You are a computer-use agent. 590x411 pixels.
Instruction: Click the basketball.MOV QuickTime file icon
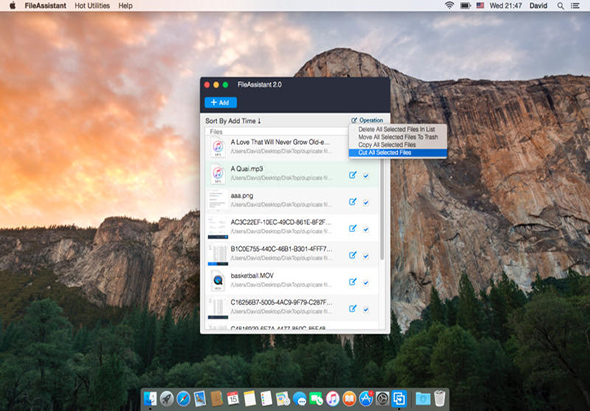[x=218, y=280]
